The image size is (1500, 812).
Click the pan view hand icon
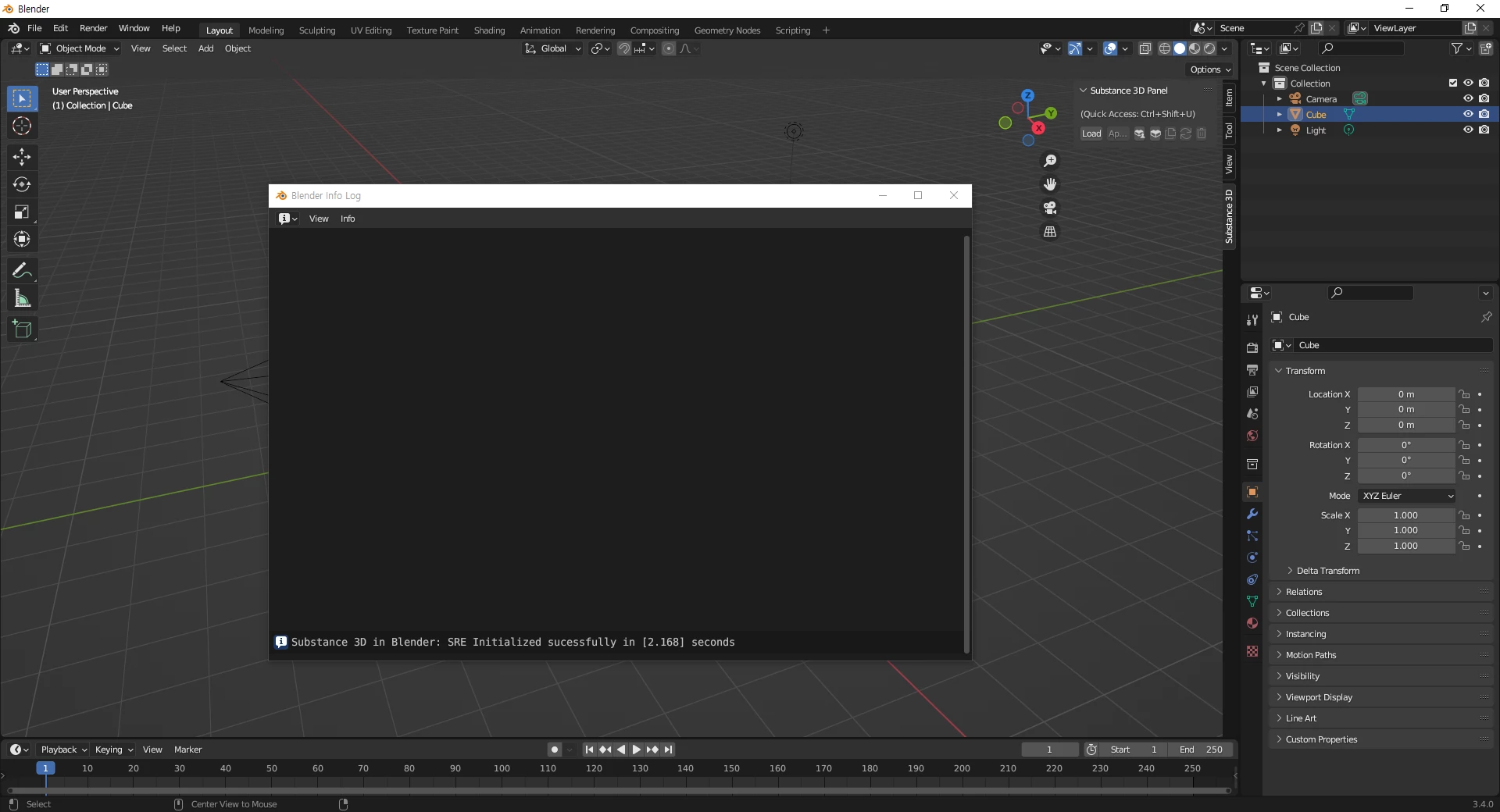click(1050, 184)
